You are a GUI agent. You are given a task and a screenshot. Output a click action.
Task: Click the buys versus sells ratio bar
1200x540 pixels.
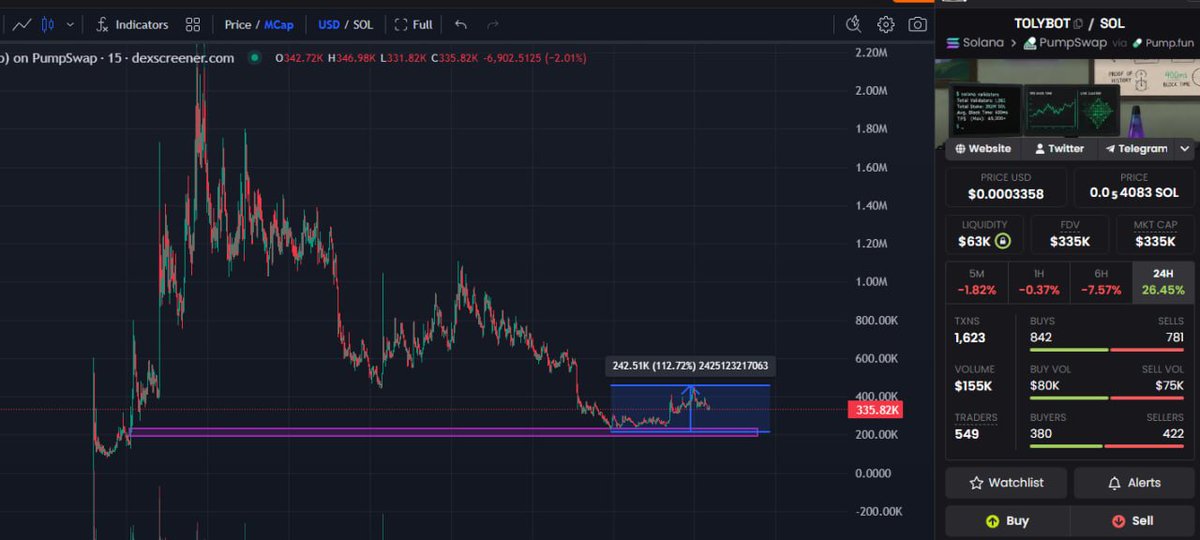point(1106,350)
